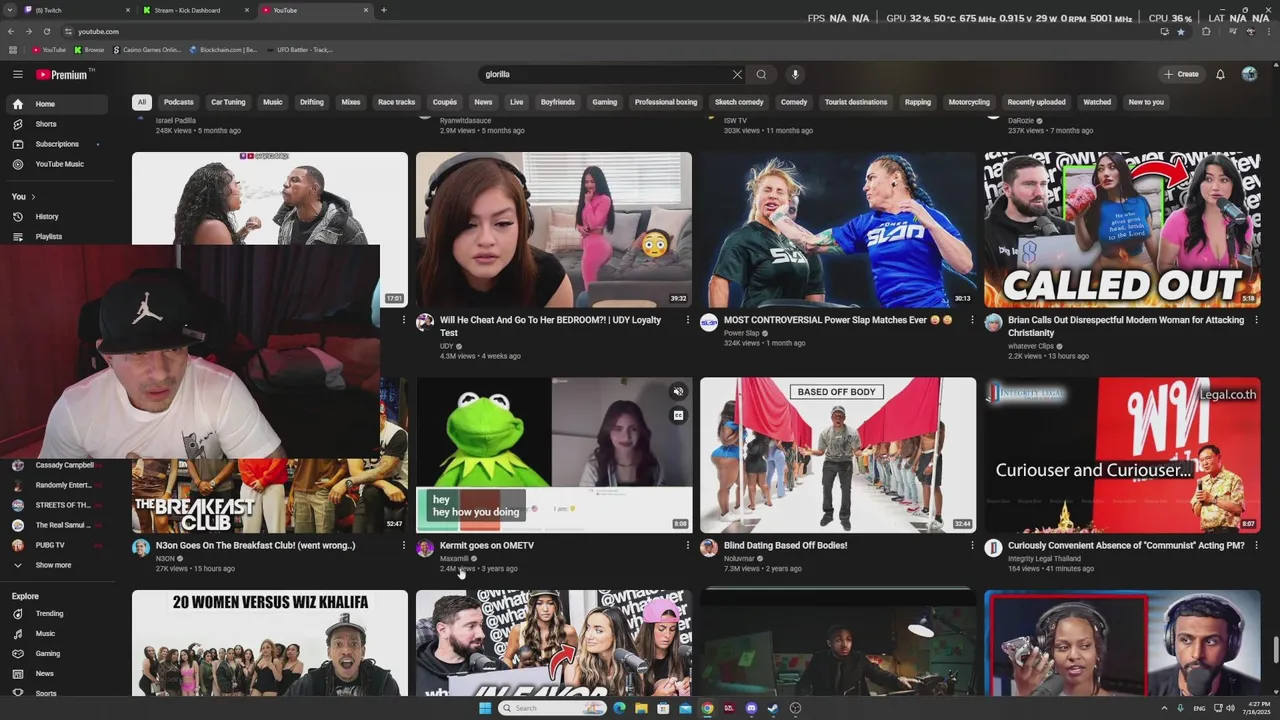Viewport: 1280px width, 720px height.
Task: Open the Curiouser and Curiouser video thumbnail
Action: click(x=1122, y=455)
